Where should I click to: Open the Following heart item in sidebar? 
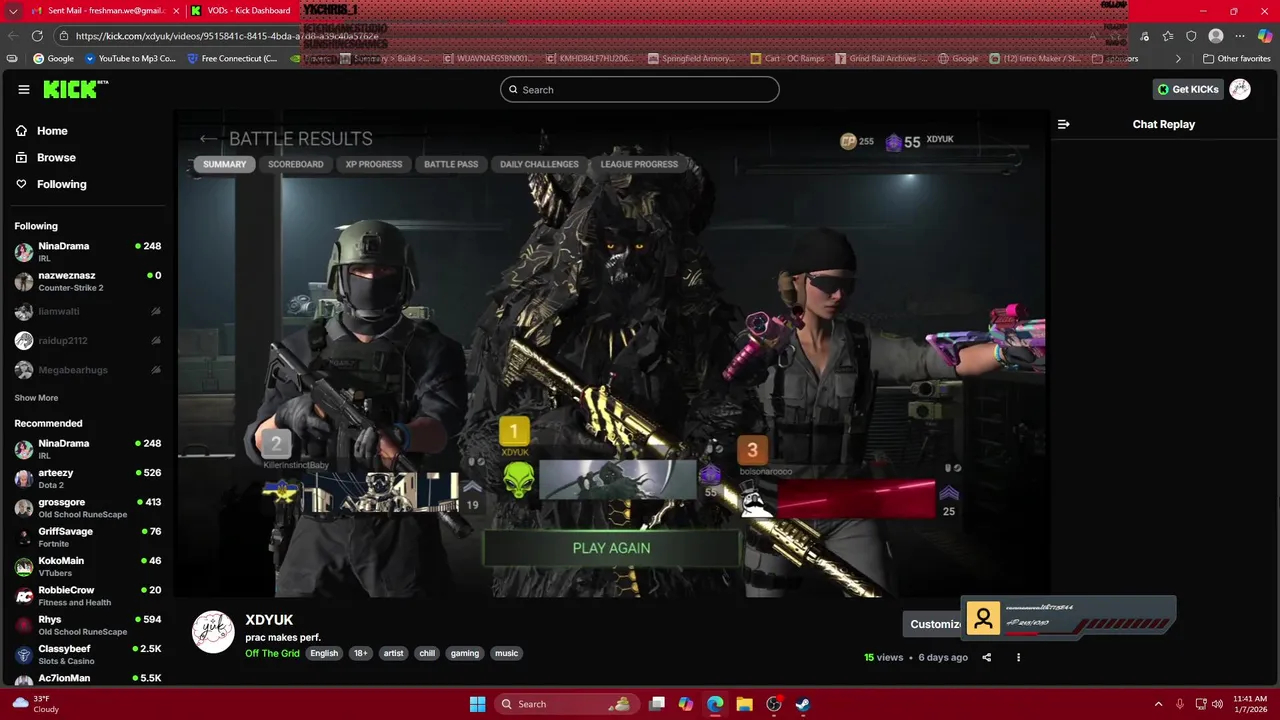tap(51, 184)
